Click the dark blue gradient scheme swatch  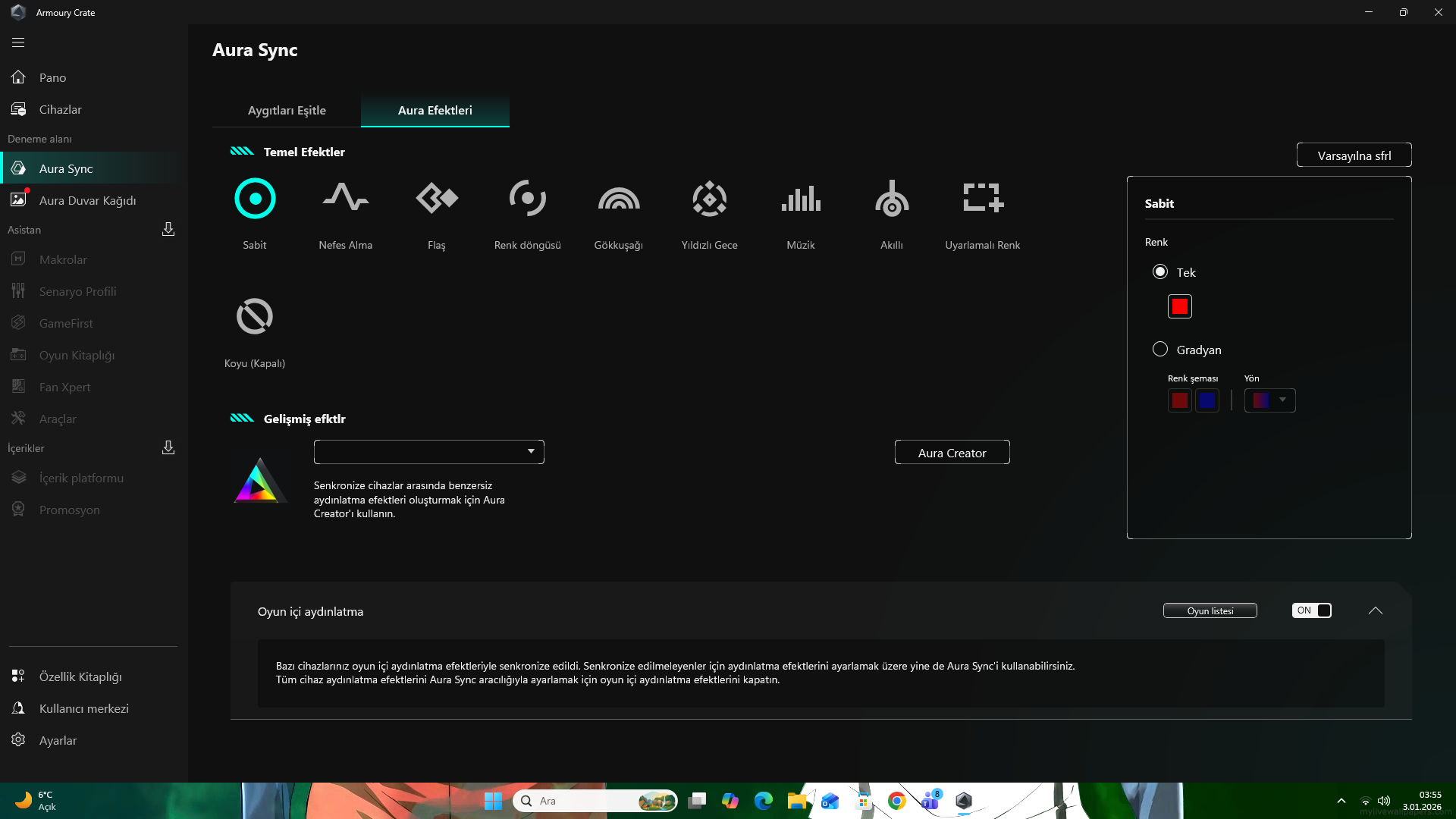pyautogui.click(x=1207, y=400)
